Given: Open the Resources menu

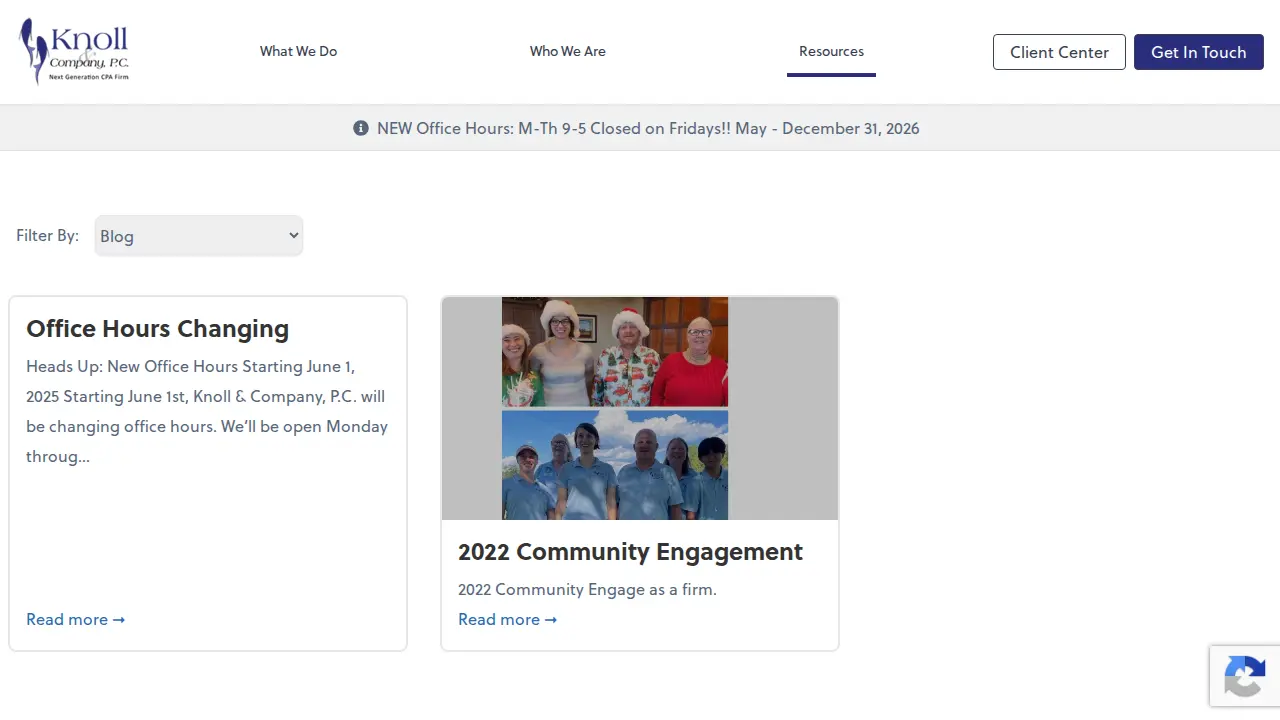Looking at the screenshot, I should click(831, 51).
